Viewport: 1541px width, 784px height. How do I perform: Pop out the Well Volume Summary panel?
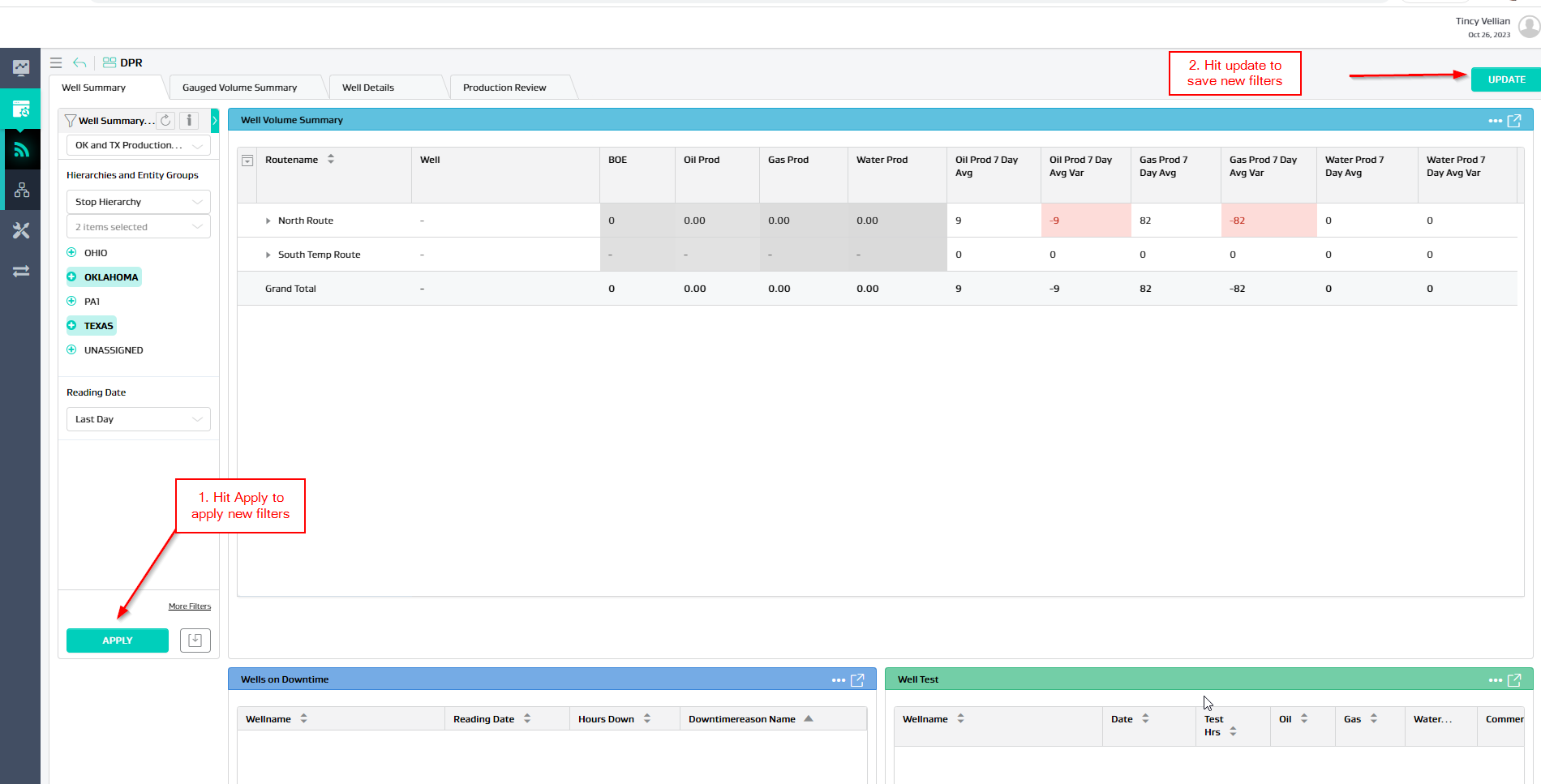[x=1514, y=121]
